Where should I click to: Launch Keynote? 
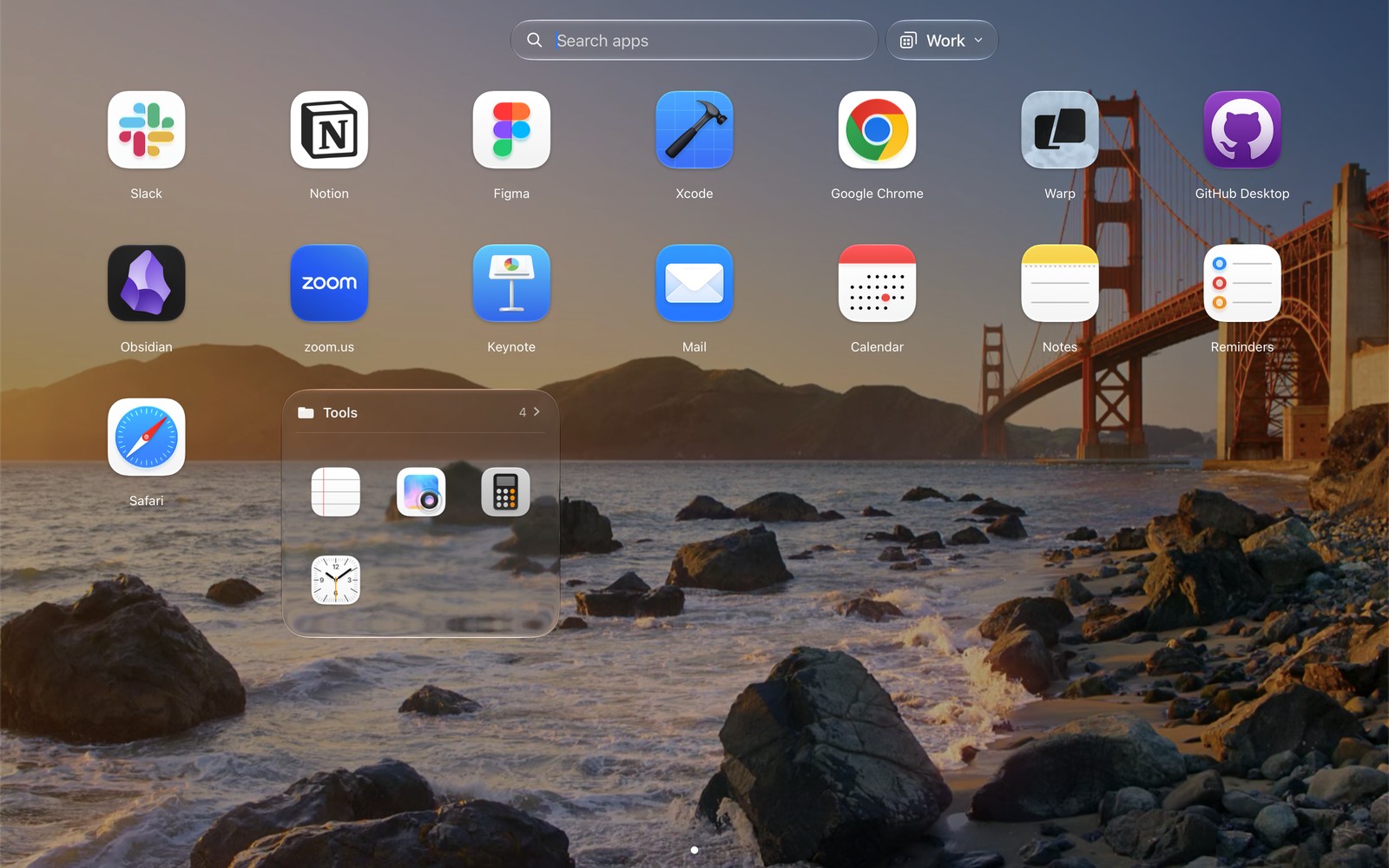tap(511, 283)
